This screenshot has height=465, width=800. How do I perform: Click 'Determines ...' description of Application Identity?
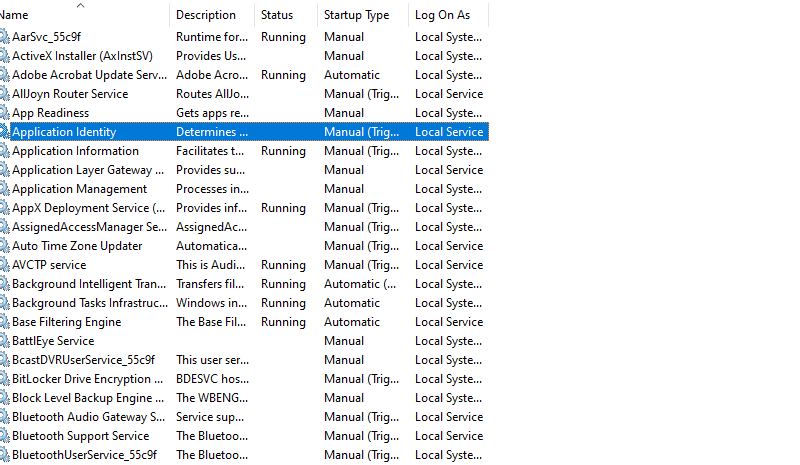[x=212, y=132]
